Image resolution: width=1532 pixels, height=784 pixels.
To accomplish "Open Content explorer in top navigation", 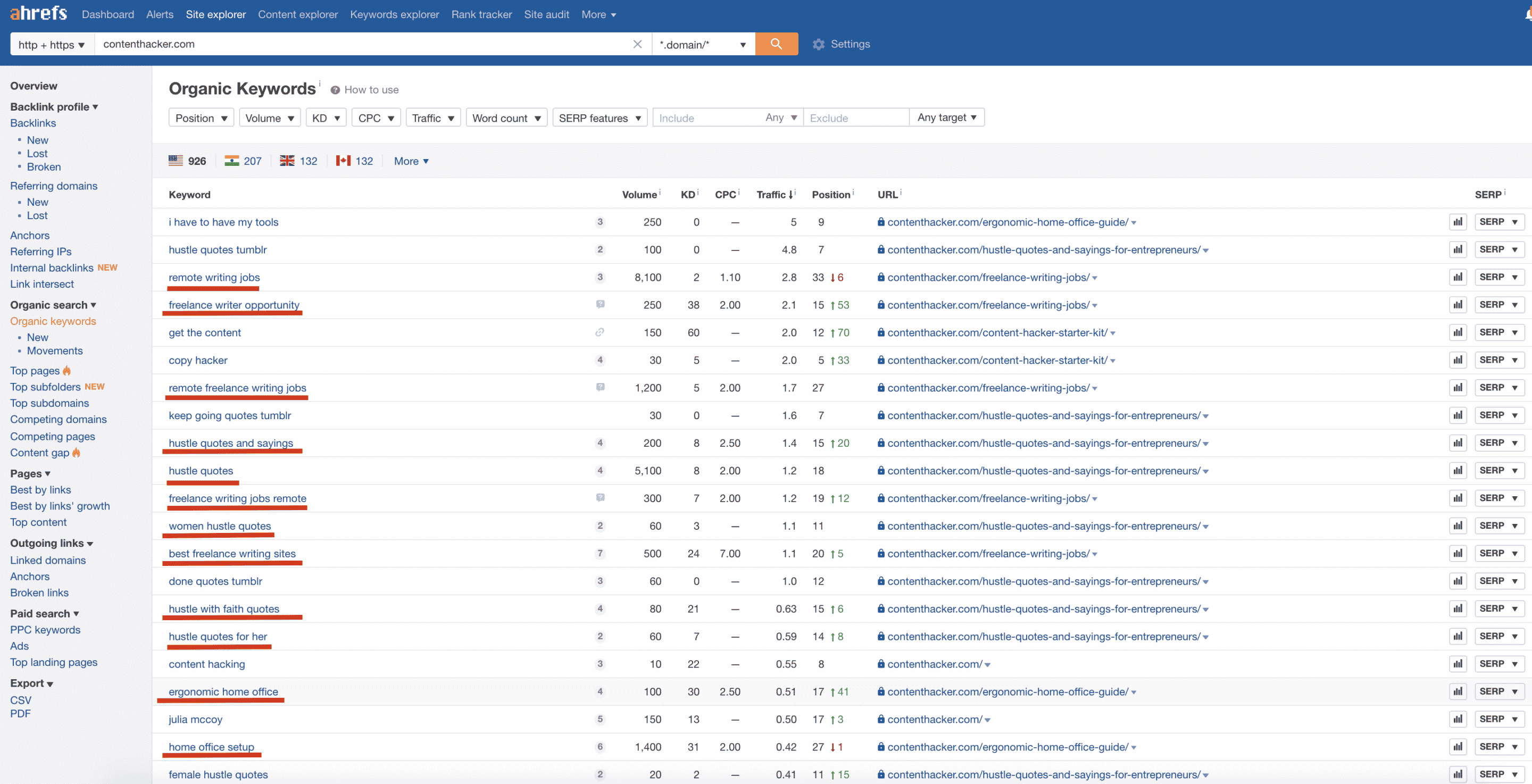I will pyautogui.click(x=297, y=14).
